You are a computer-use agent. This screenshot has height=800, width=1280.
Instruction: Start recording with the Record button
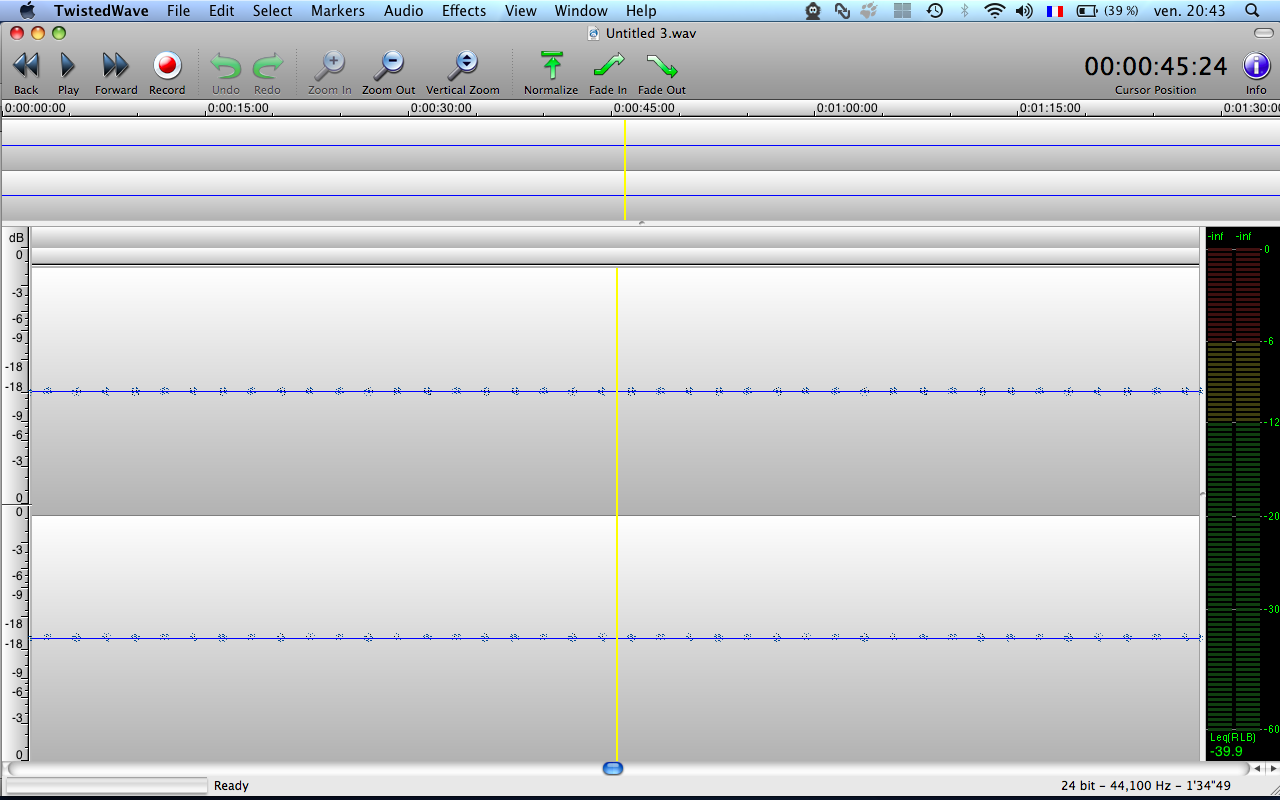click(167, 66)
